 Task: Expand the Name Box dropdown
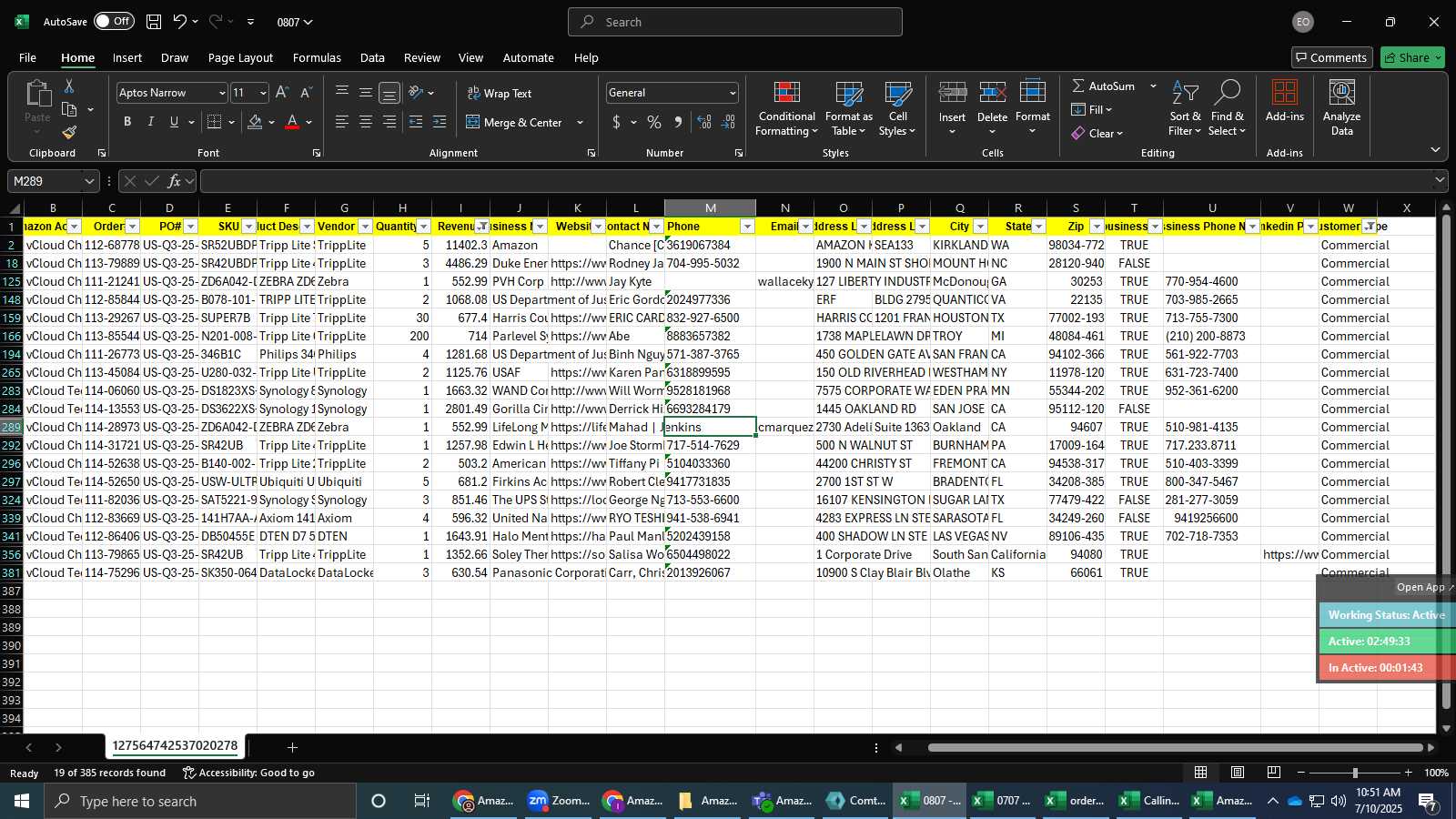89,181
